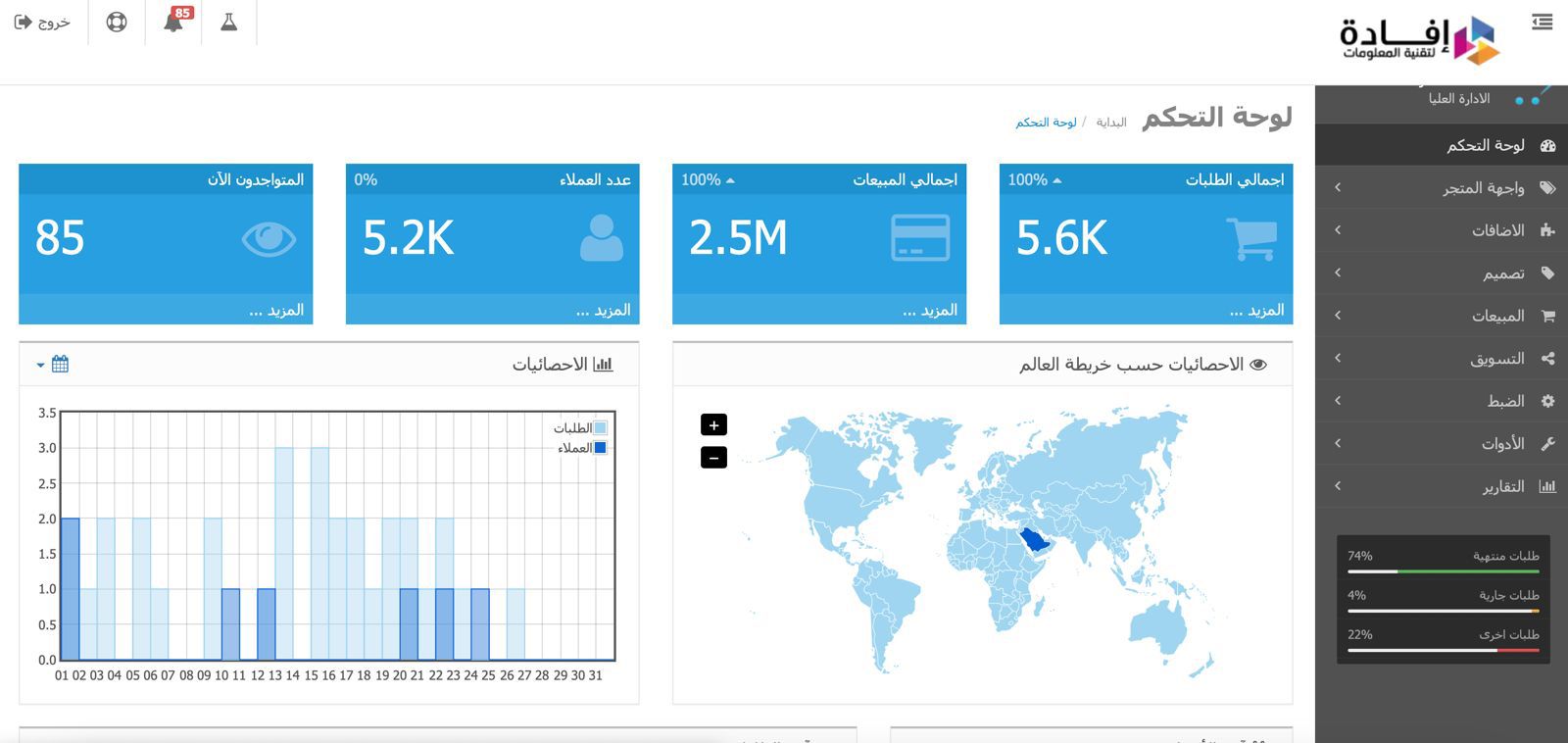
Task: Click المزيد link under اجمالي الطلبات
Action: point(1256,310)
